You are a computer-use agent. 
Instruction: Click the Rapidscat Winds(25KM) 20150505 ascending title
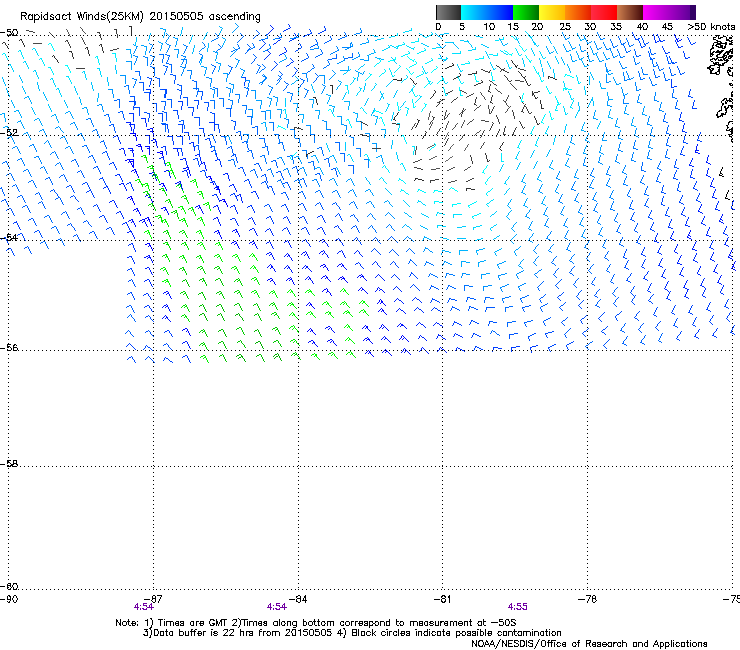tap(140, 17)
